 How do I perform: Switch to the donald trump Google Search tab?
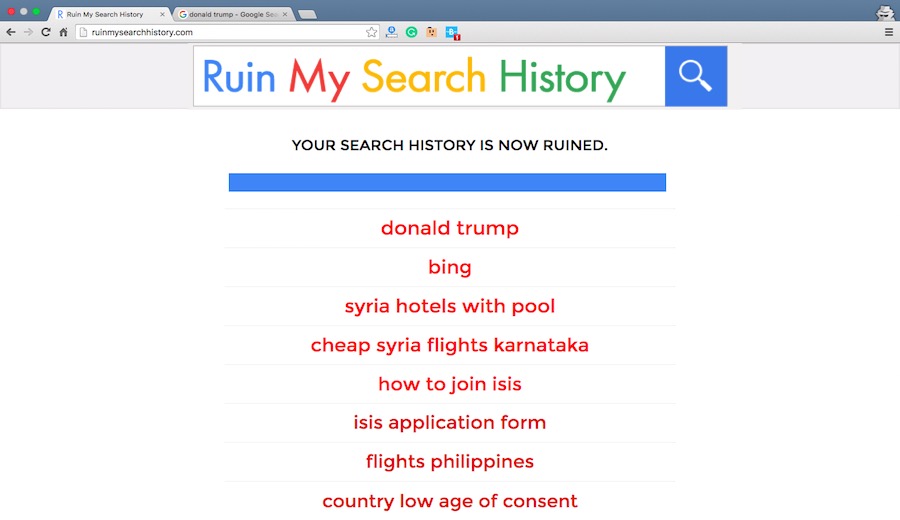click(x=230, y=15)
